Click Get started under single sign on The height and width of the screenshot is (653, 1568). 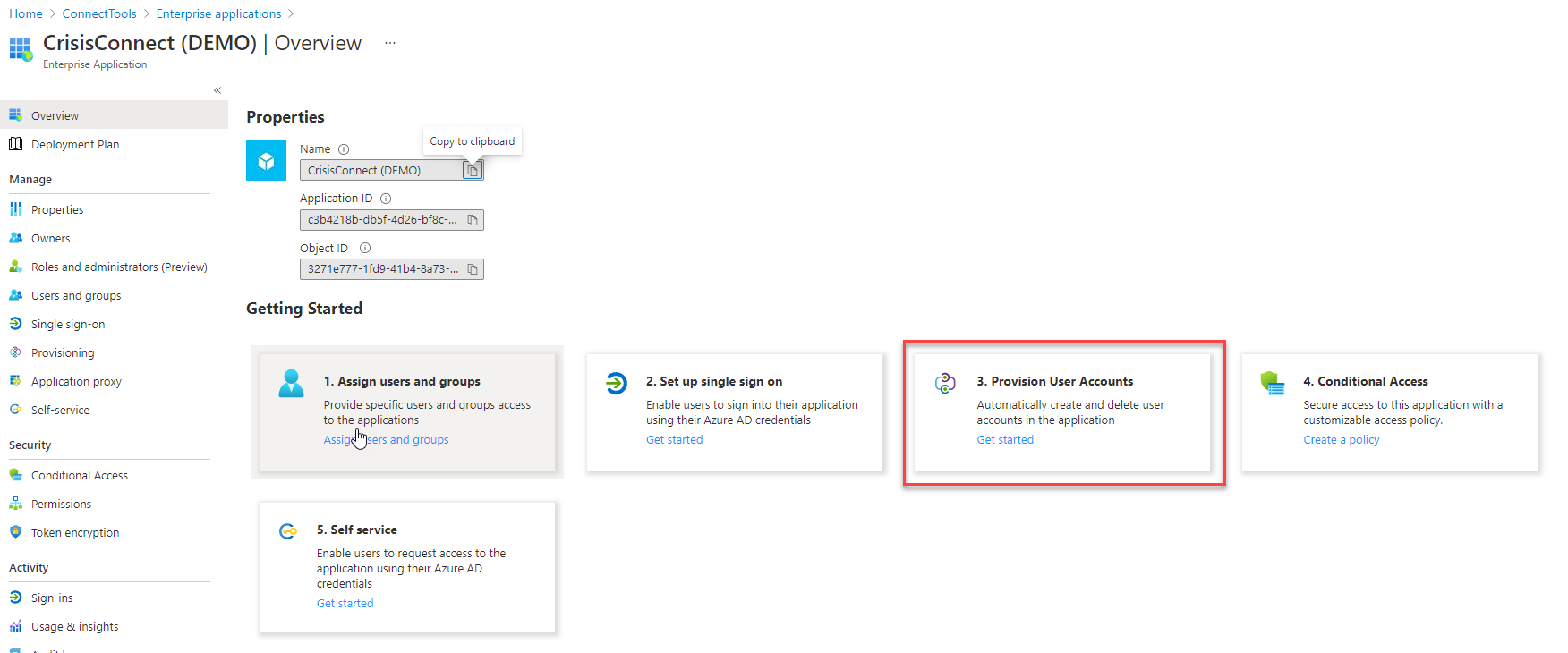[675, 439]
